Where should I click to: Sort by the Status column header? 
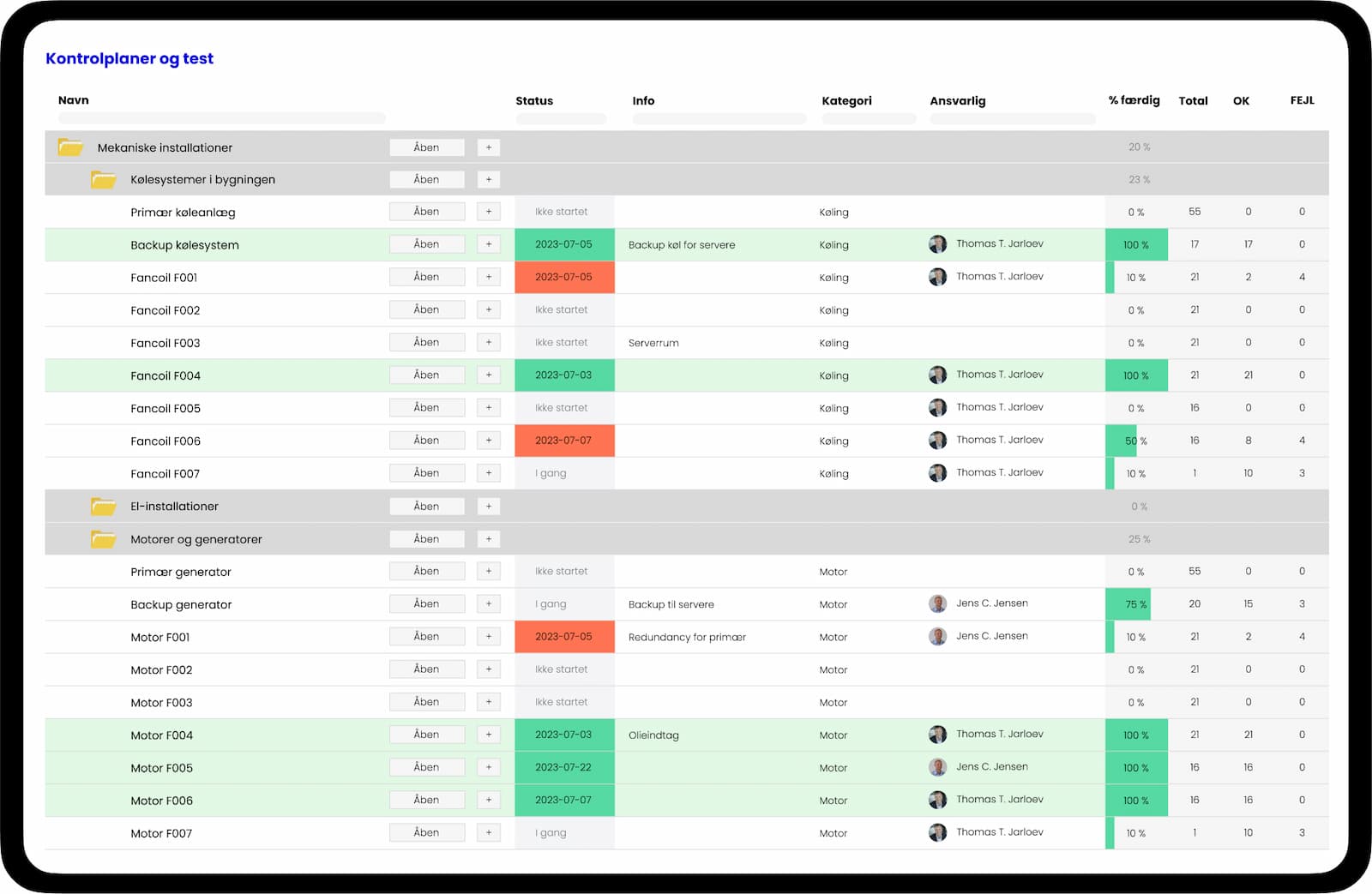click(534, 100)
